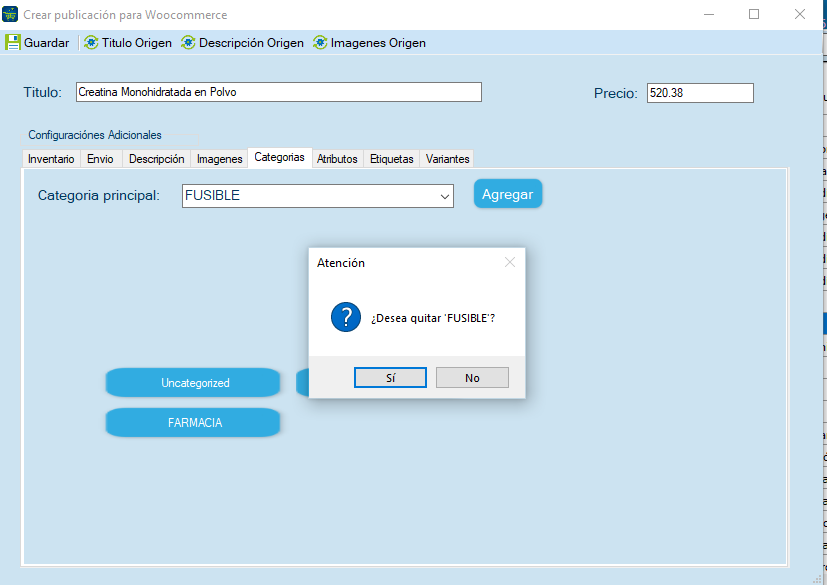This screenshot has width=827, height=585.
Task: Click the Uncategorized category pill
Action: (193, 382)
